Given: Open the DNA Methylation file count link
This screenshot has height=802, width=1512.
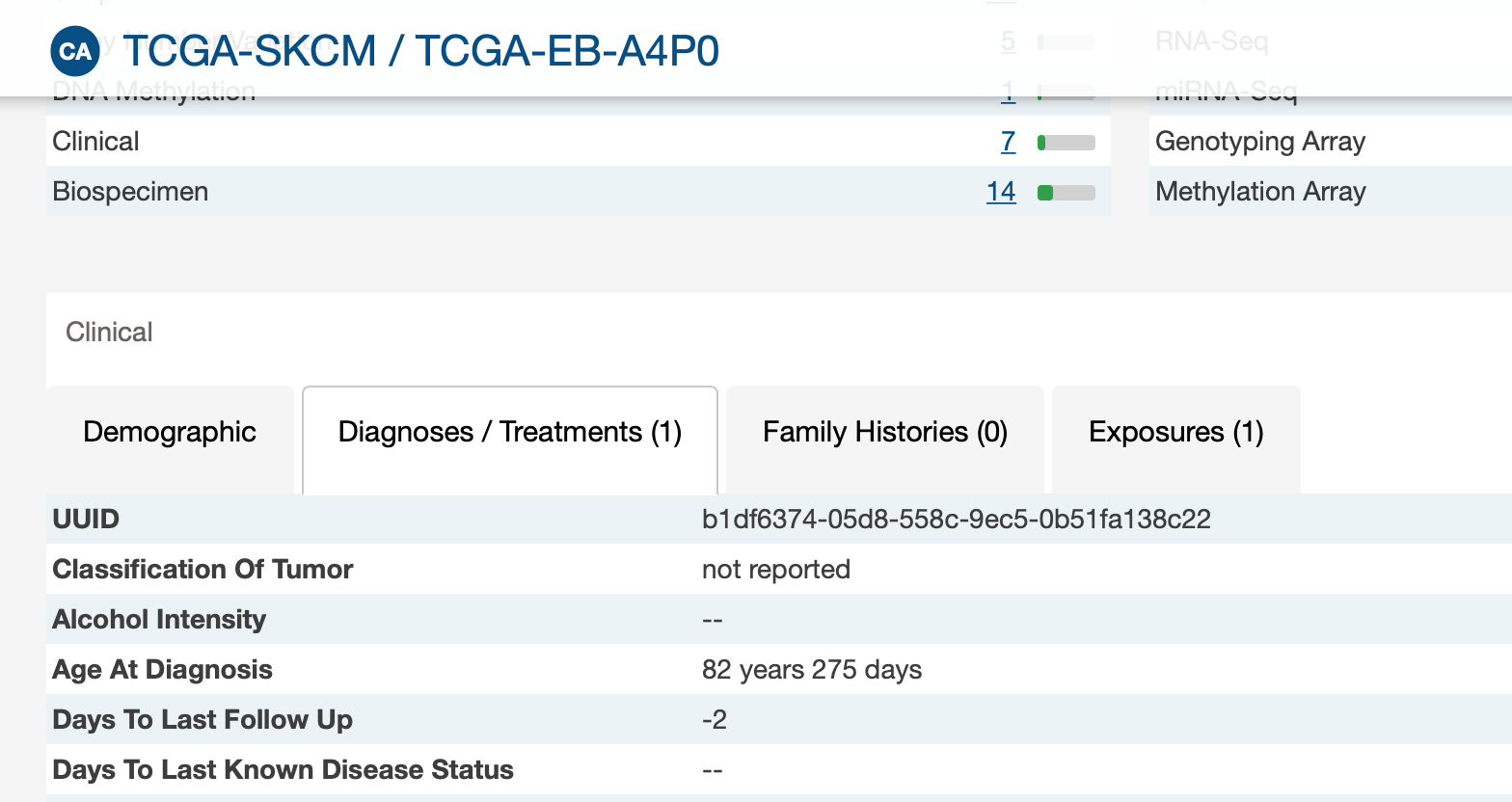Looking at the screenshot, I should tap(1008, 92).
